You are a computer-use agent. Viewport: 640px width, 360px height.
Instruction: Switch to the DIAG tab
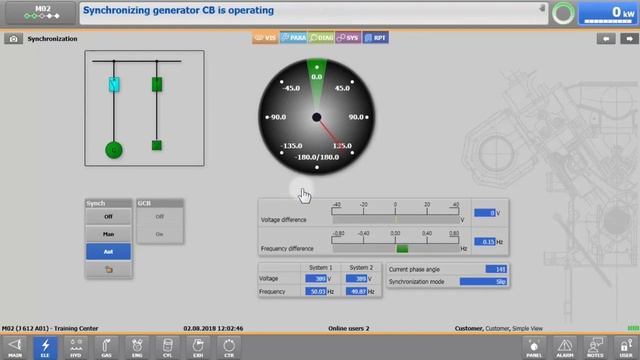(x=321, y=38)
